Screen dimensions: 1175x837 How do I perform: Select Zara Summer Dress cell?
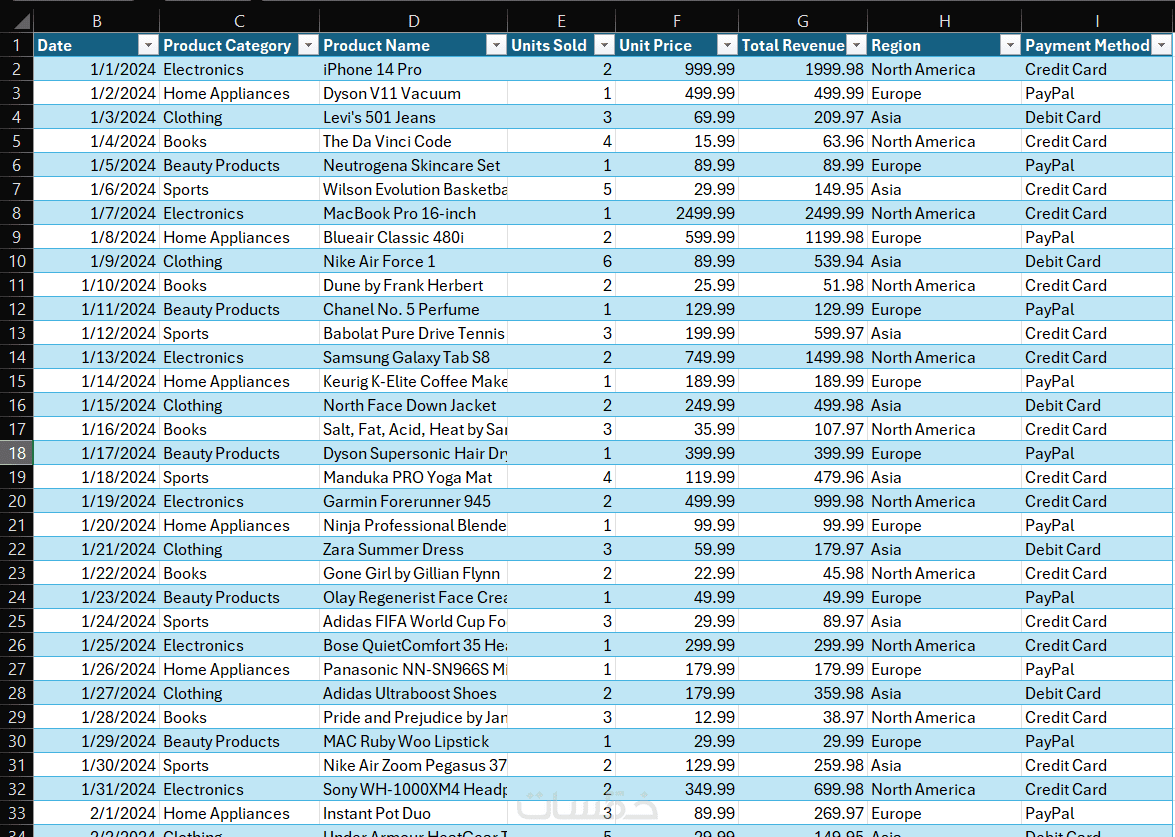414,549
